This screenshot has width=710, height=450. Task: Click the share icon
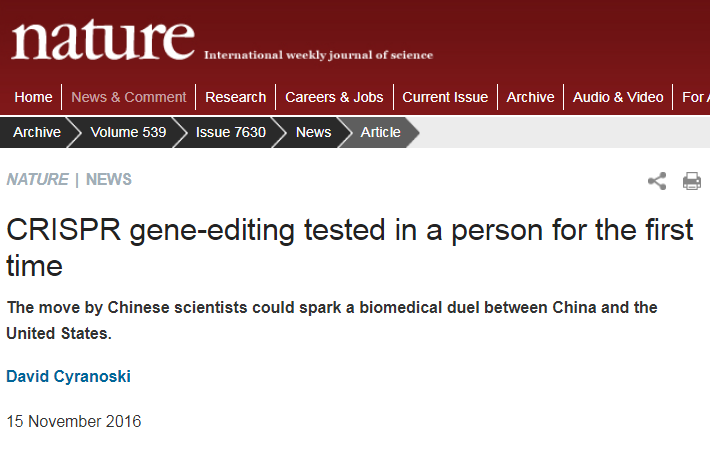coord(657,181)
